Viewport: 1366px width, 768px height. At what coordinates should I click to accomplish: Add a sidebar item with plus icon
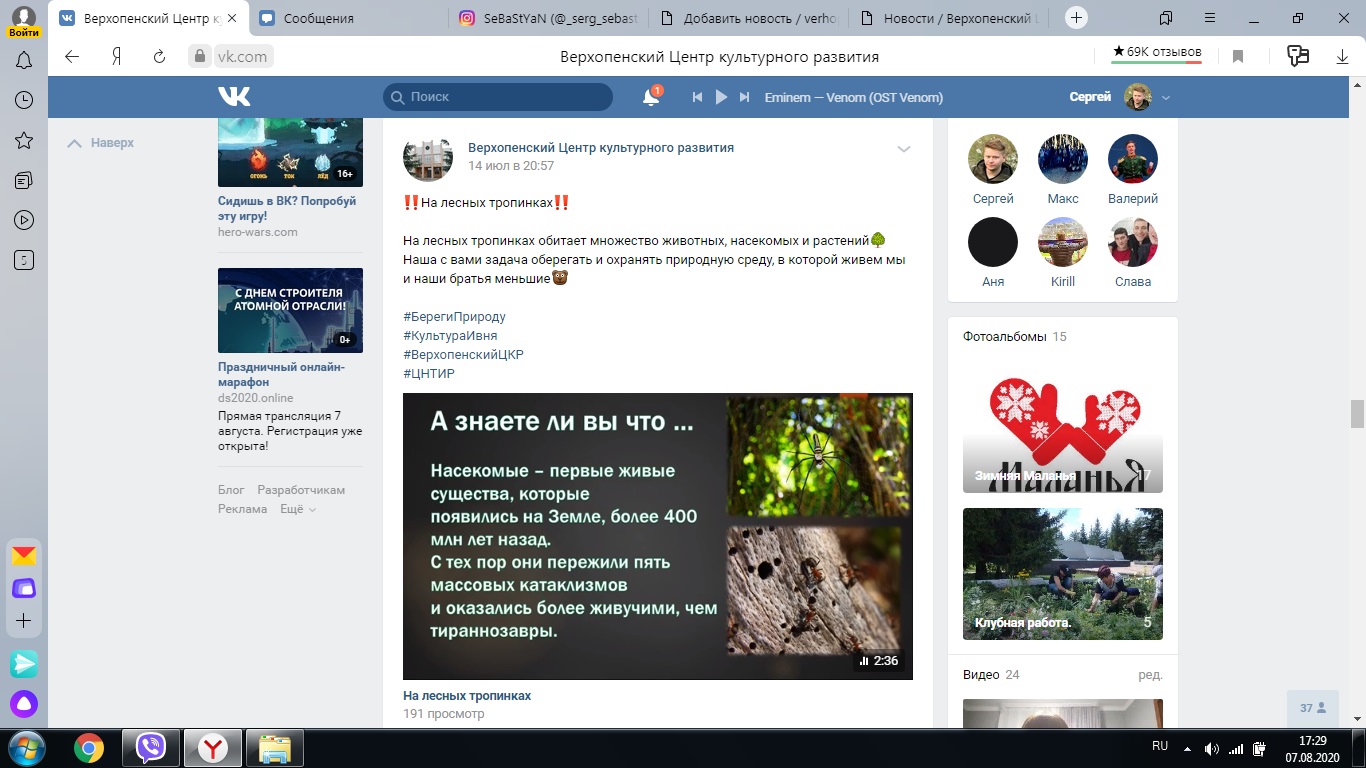pos(24,621)
